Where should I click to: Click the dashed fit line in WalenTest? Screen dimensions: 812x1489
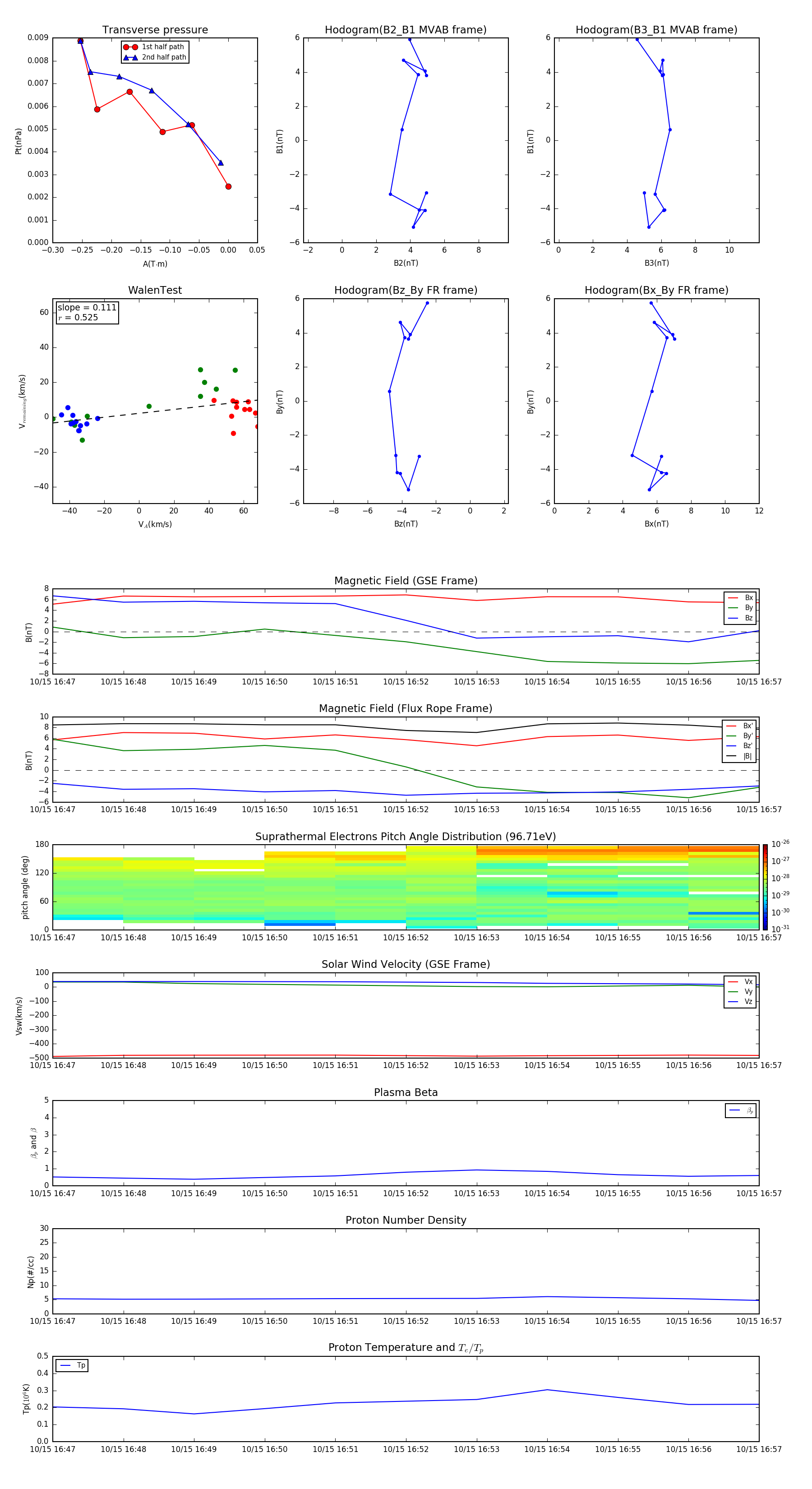[155, 412]
